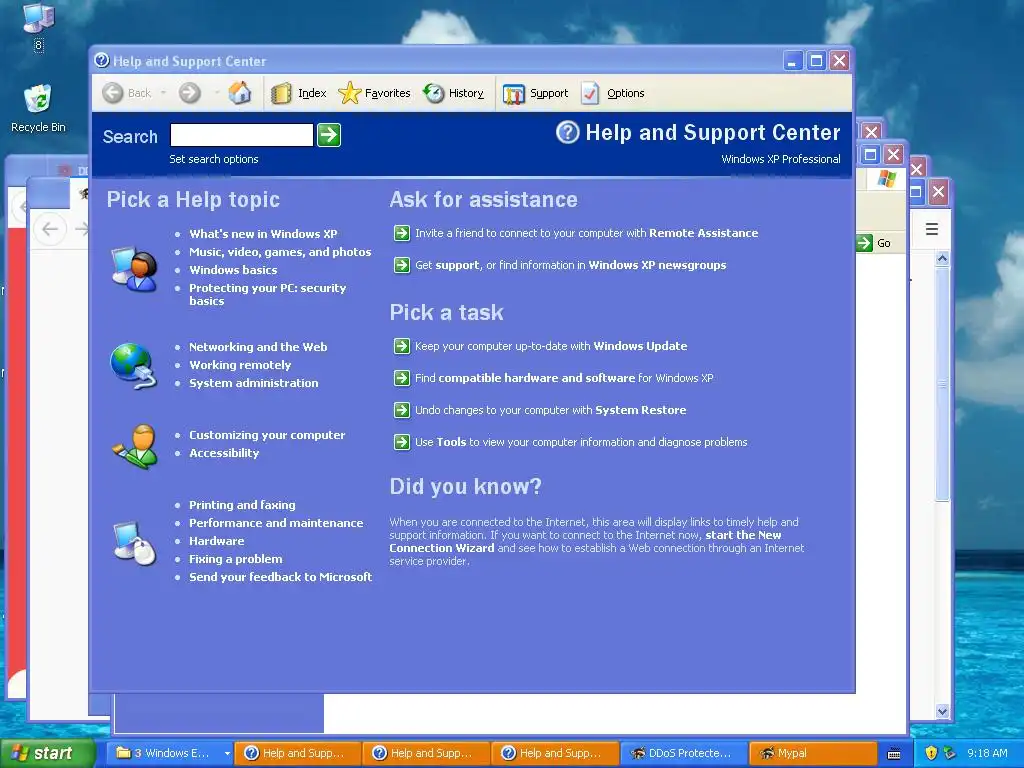Open Fixing a problem topic
The image size is (1024, 768).
[236, 559]
